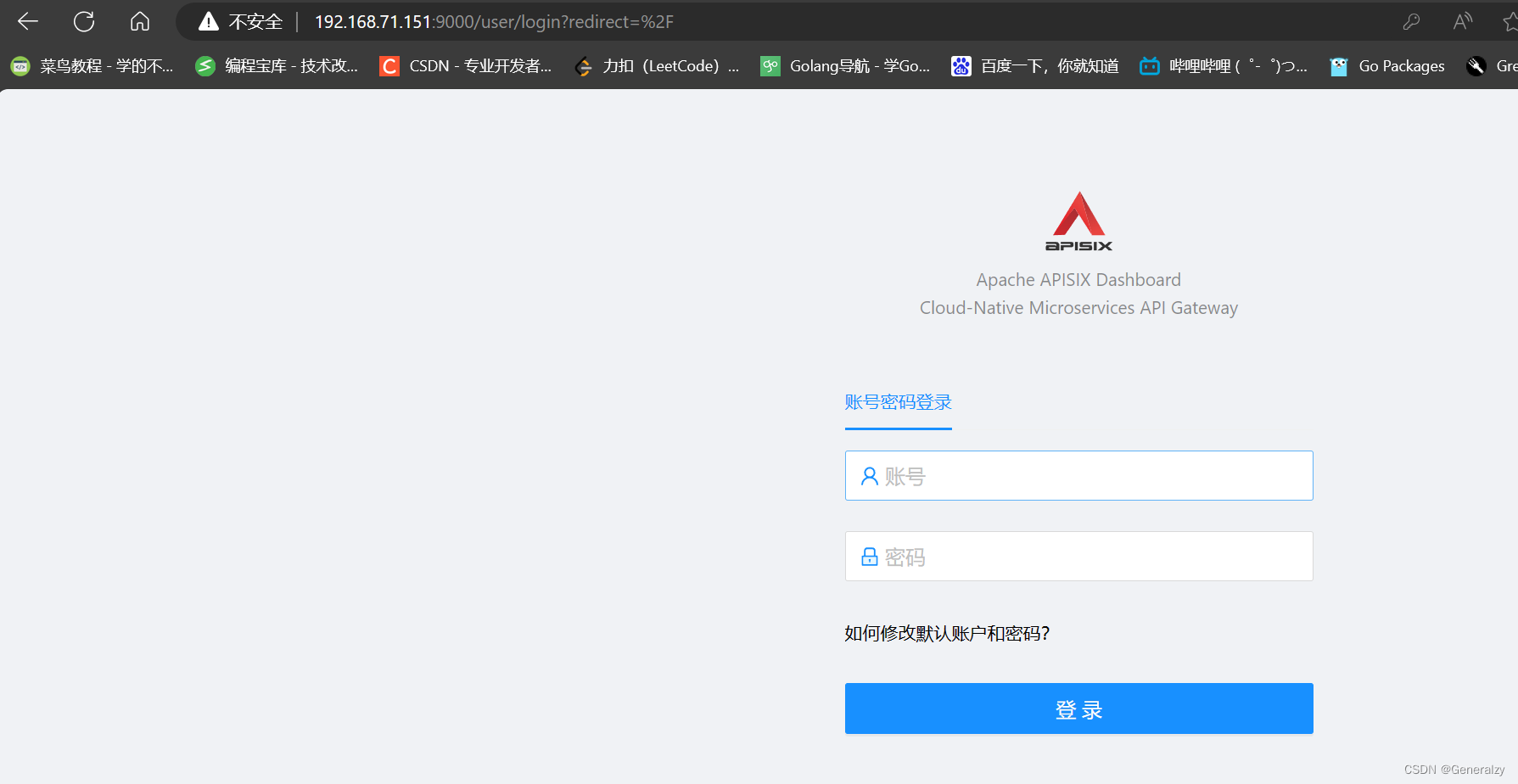Activate the read aloud icon
Viewport: 1518px width, 784px height.
click(1462, 22)
